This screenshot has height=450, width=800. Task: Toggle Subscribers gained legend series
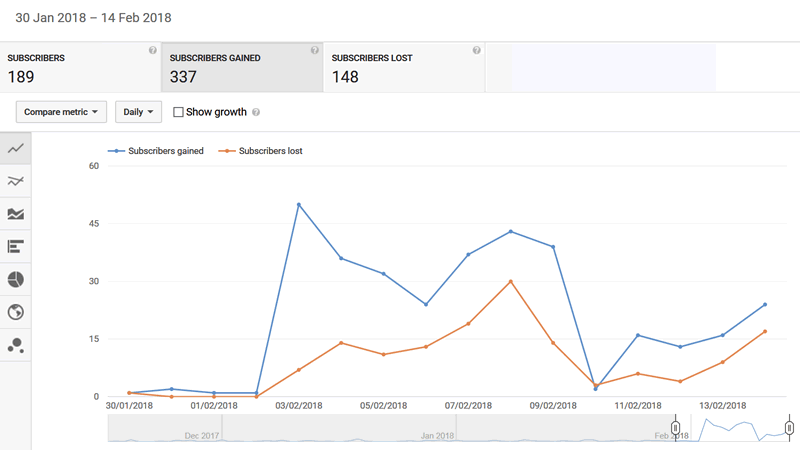click(160, 151)
